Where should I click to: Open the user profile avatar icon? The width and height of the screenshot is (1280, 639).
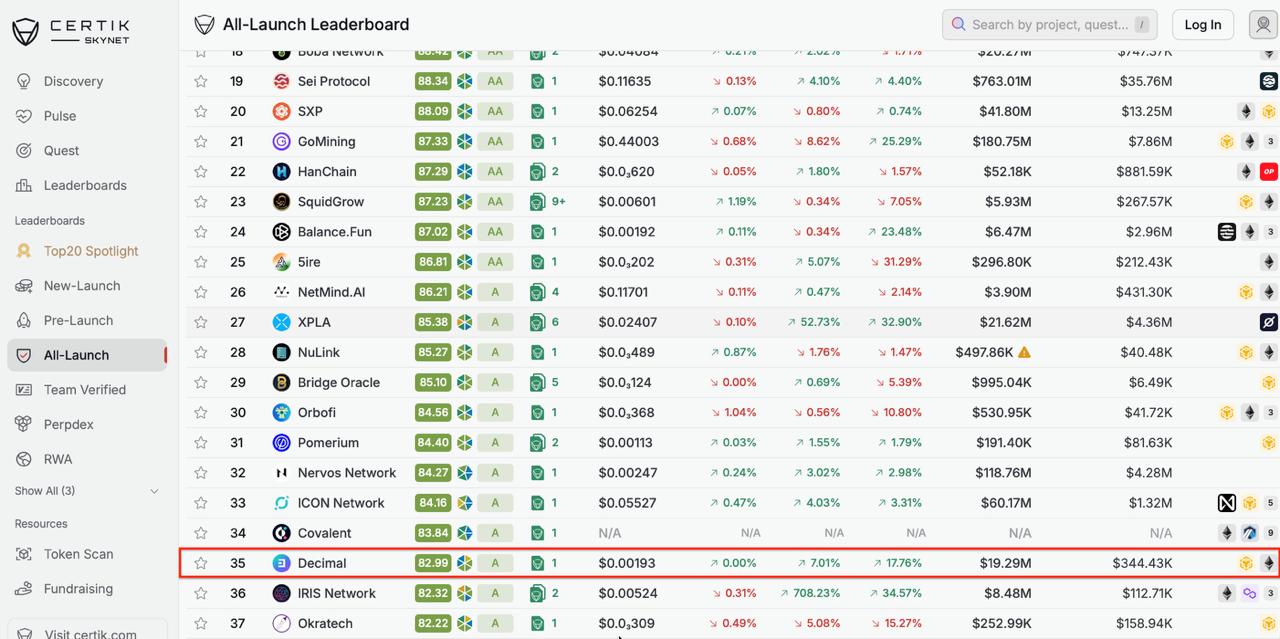click(x=1263, y=25)
